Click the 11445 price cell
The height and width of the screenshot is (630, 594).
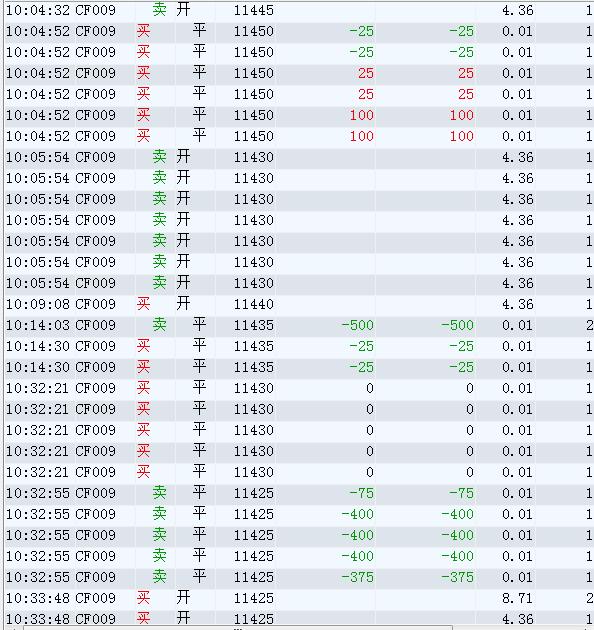[254, 10]
